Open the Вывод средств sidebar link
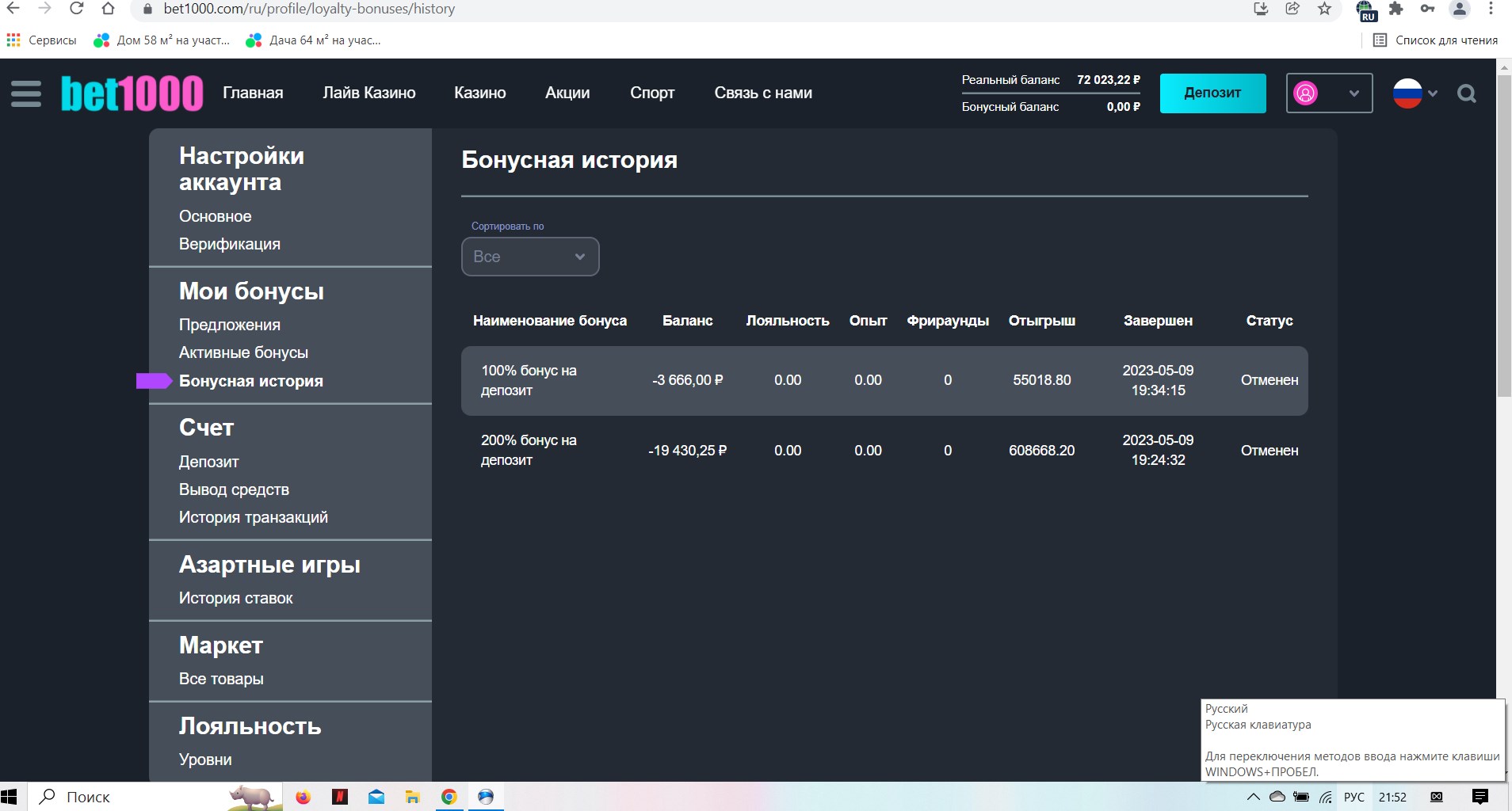 (234, 489)
